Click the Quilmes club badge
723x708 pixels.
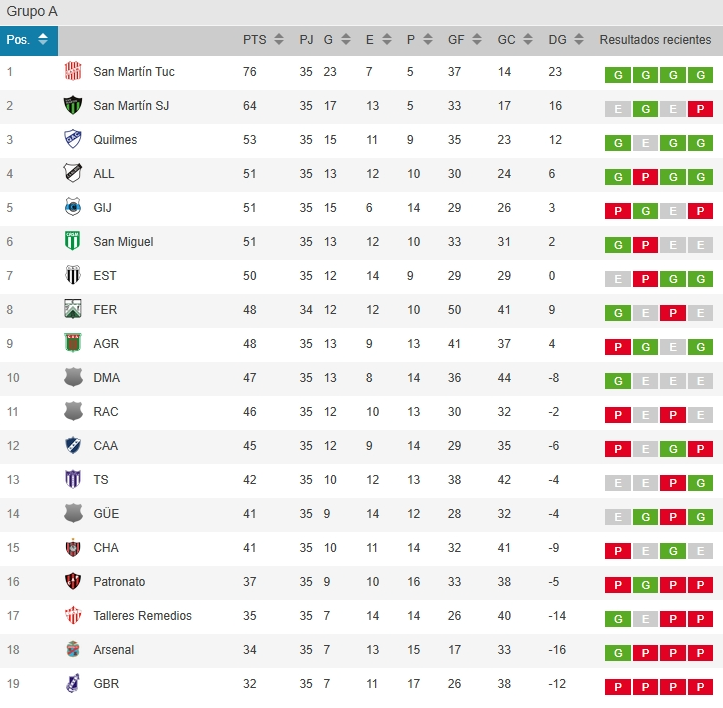tap(73, 139)
